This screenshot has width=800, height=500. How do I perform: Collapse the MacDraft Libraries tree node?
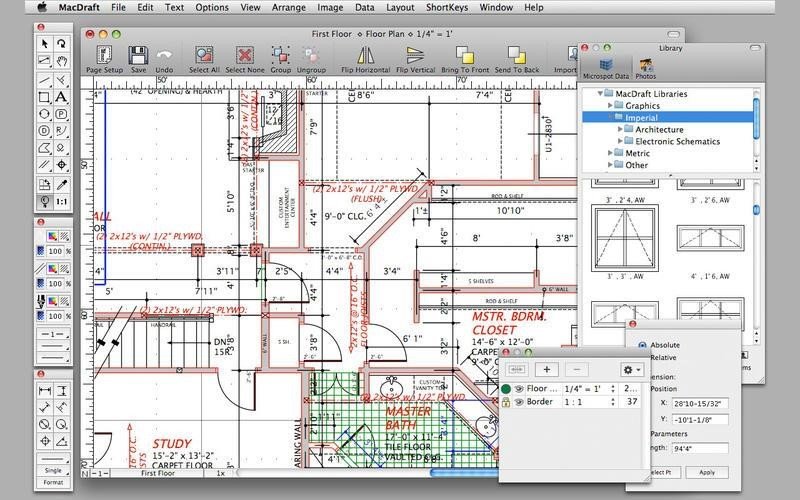(601, 93)
